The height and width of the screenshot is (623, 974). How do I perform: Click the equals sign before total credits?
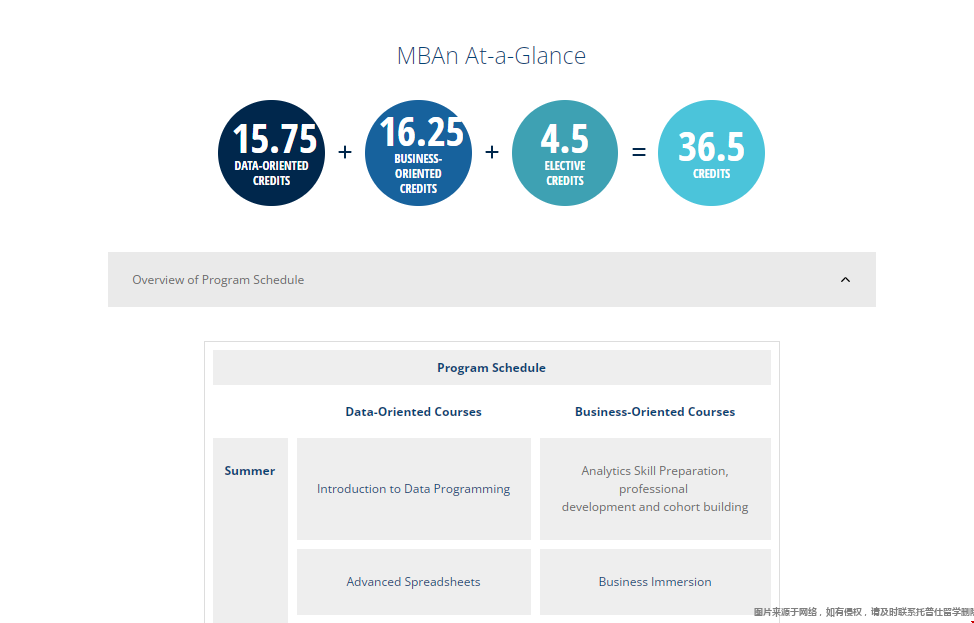click(639, 152)
